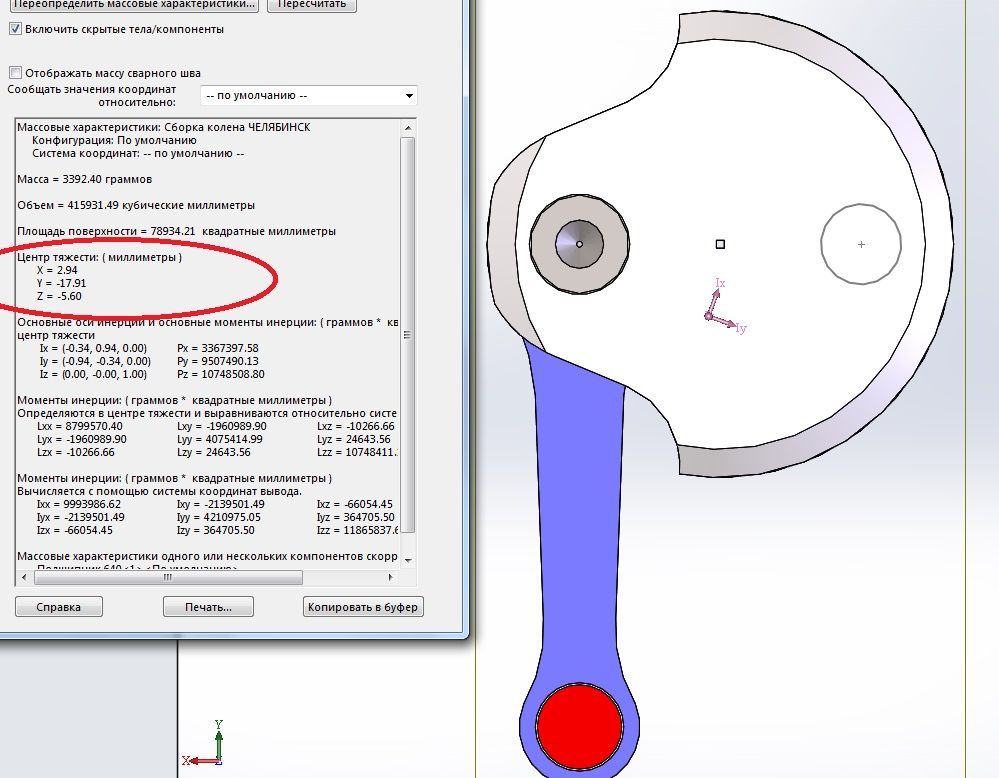The height and width of the screenshot is (778, 999).
Task: Click the pink principal inertia axes marker
Action: coord(709,315)
